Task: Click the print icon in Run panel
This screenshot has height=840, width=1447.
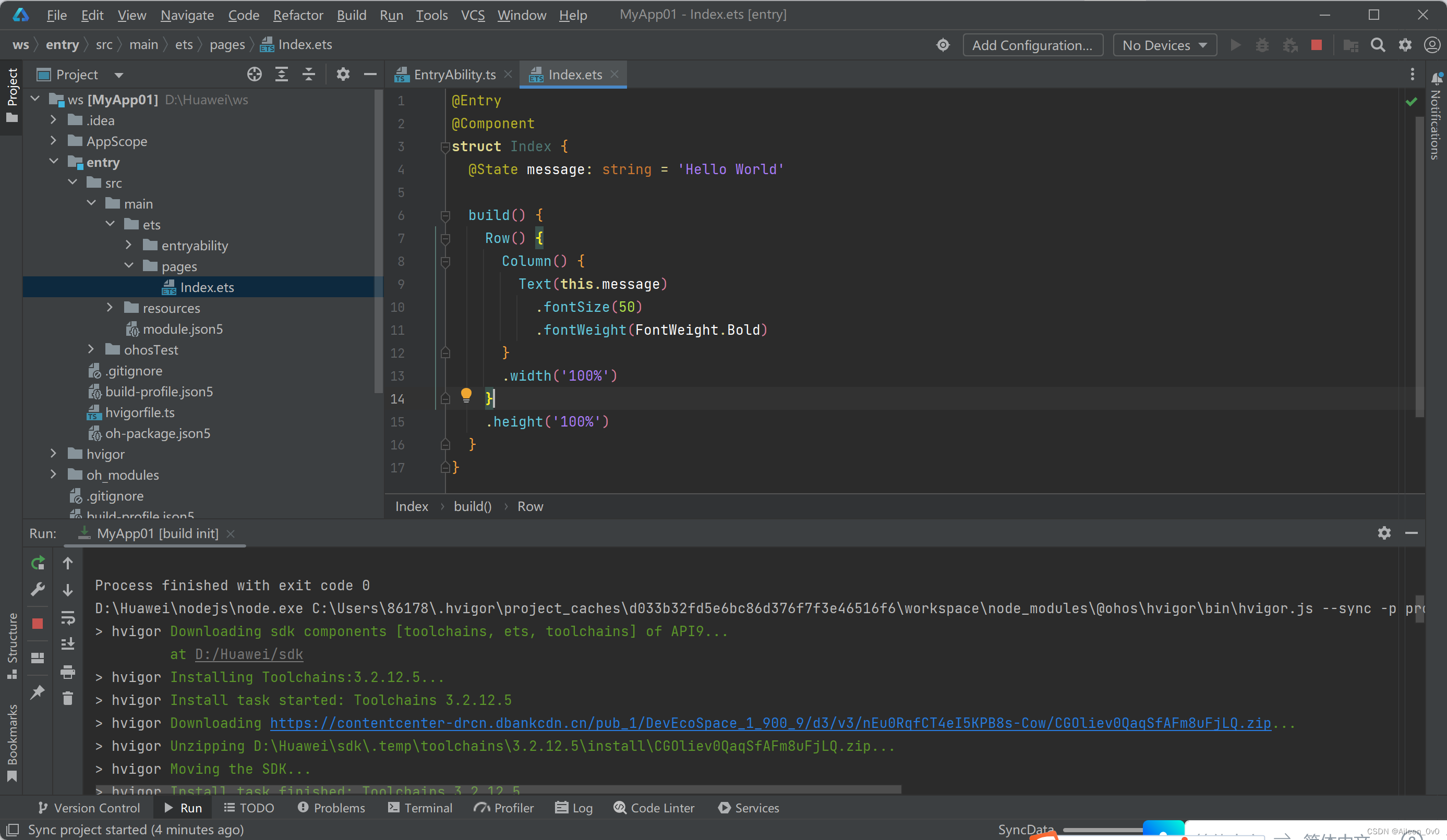Action: (x=68, y=671)
